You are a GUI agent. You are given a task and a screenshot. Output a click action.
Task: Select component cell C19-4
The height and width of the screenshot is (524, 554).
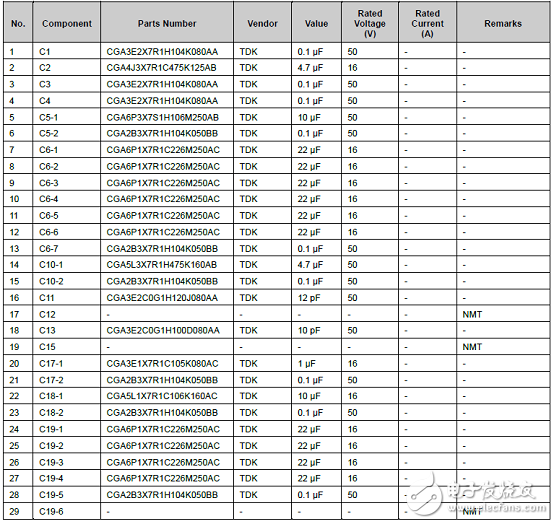[x=67, y=478]
